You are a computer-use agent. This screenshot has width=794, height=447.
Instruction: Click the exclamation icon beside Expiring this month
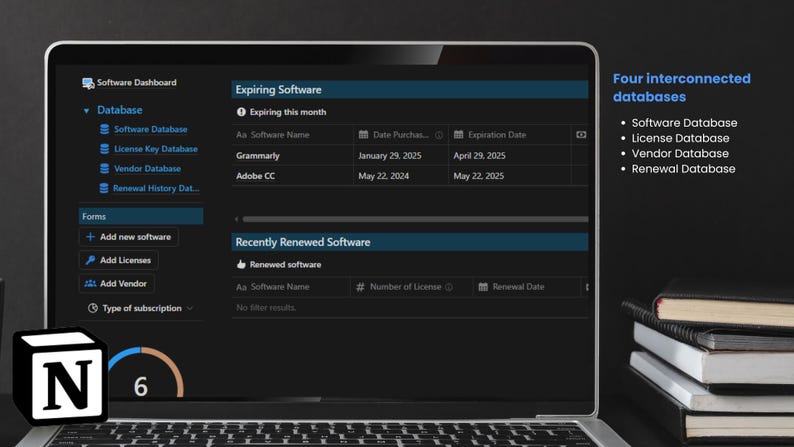coord(241,112)
